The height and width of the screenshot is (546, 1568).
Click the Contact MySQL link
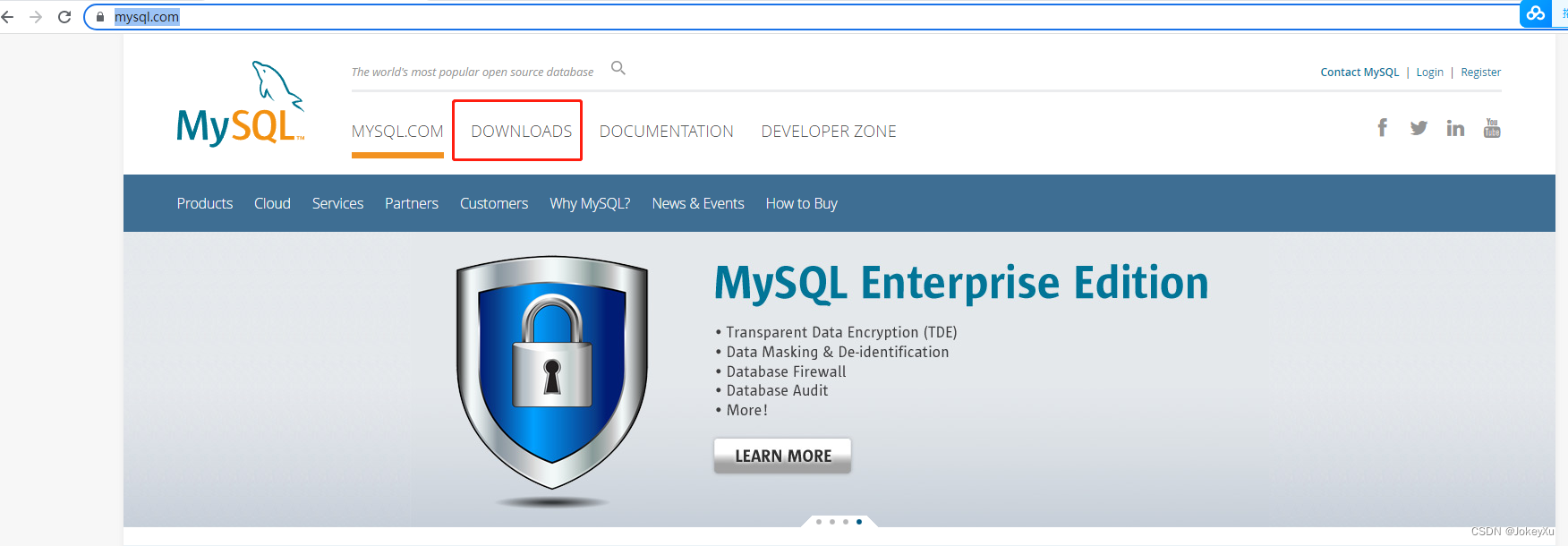1359,73
